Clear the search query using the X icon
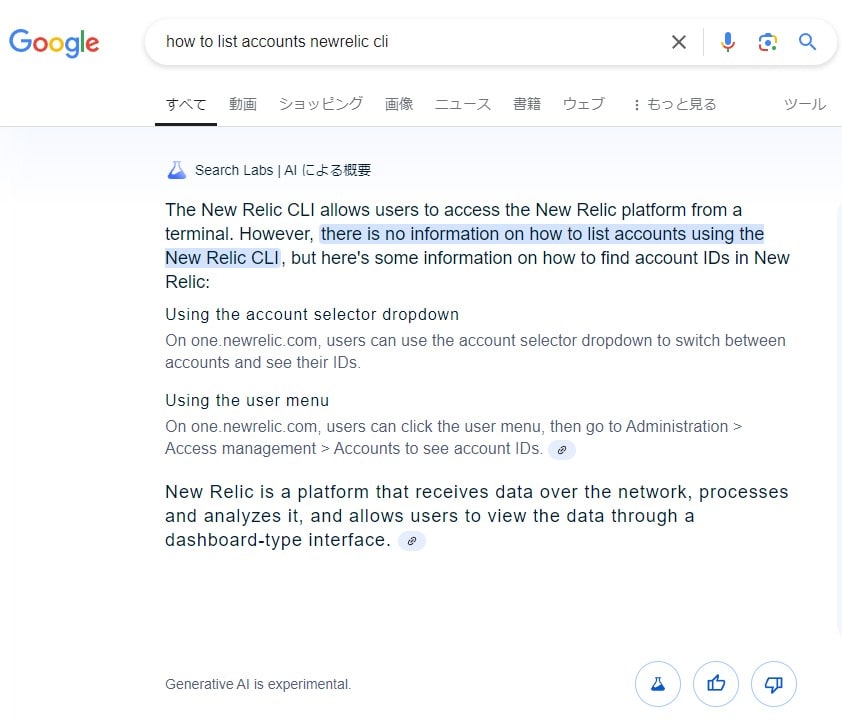Viewport: 842px width, 720px height. 679,42
